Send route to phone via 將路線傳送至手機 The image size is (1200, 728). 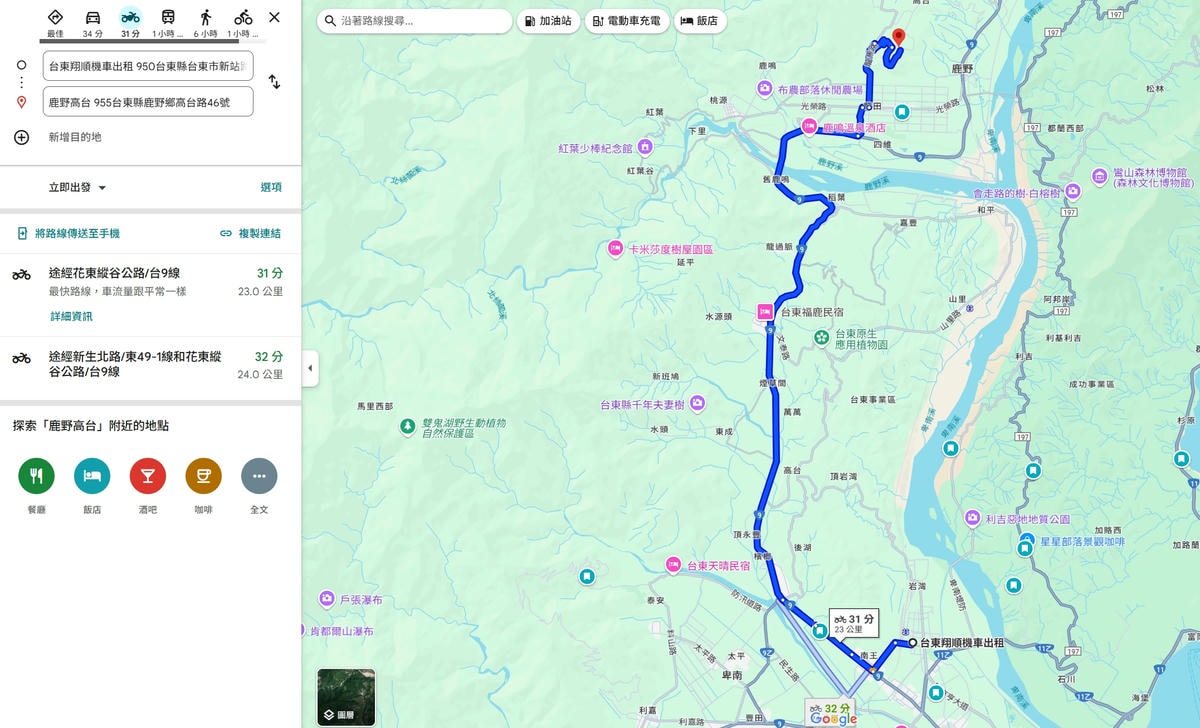click(68, 233)
